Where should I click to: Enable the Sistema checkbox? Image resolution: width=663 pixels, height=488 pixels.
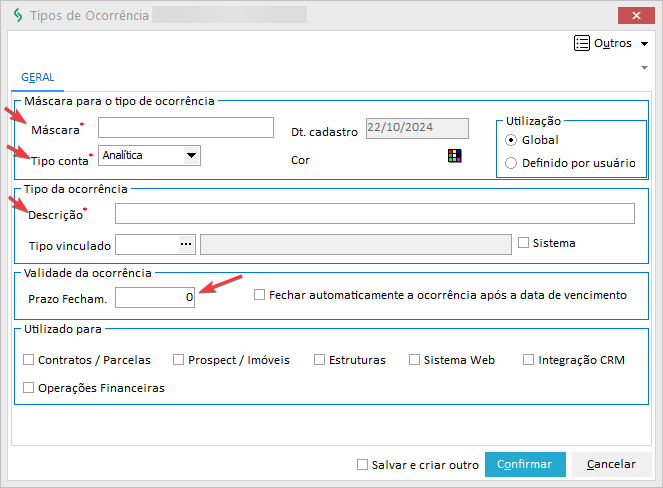click(523, 242)
